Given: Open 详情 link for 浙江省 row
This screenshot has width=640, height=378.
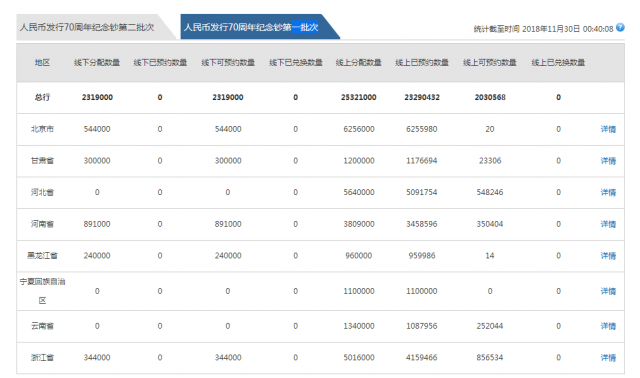Looking at the screenshot, I should [608, 358].
